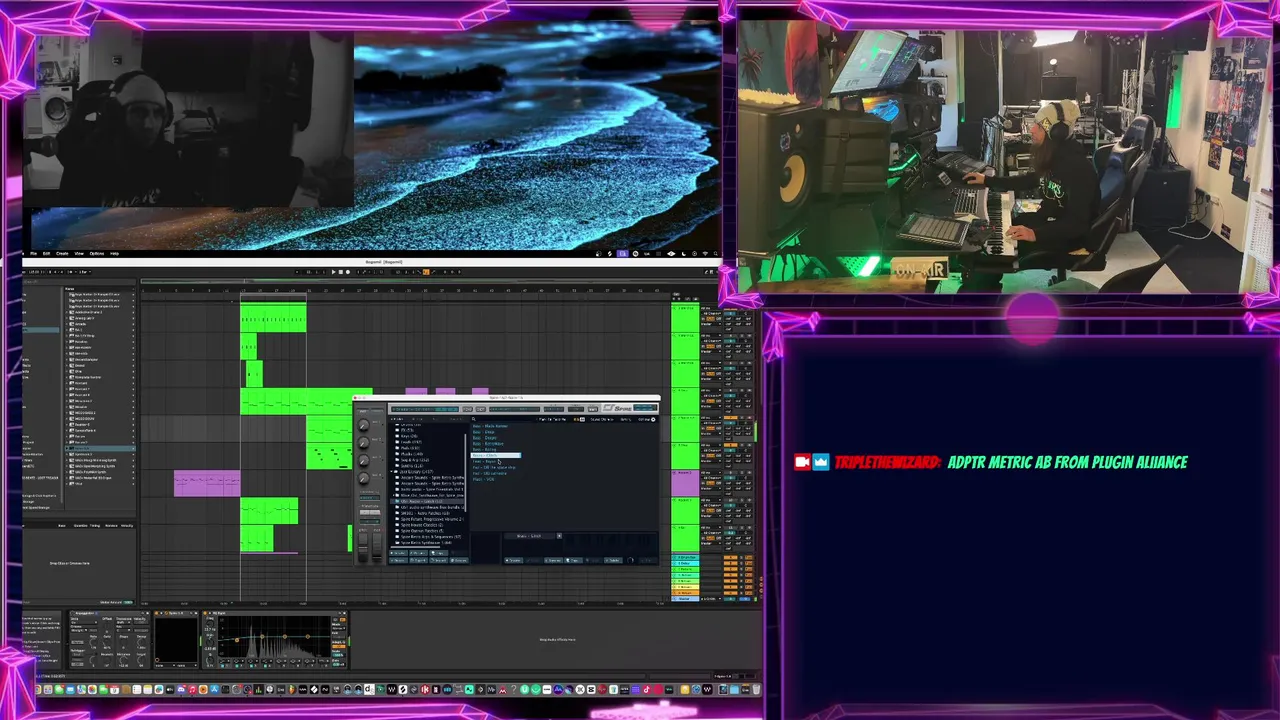This screenshot has width=1280, height=720.
Task: Choose the Pad - Off the space ship preset
Action: coord(494,467)
